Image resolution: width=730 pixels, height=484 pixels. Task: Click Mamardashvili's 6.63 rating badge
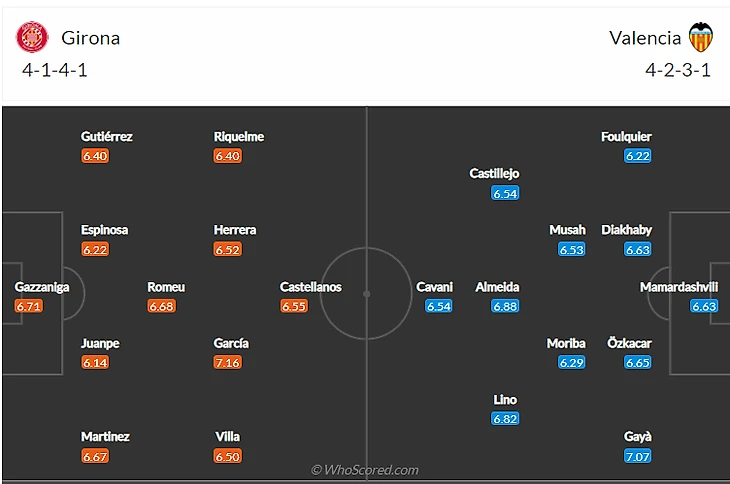[704, 306]
